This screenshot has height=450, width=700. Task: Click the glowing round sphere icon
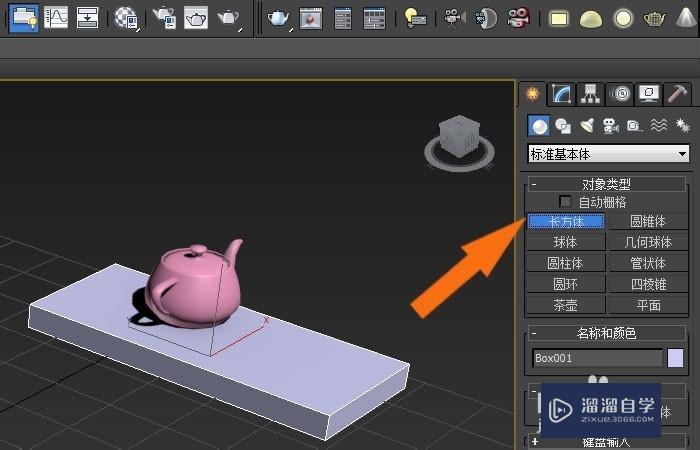pos(623,18)
